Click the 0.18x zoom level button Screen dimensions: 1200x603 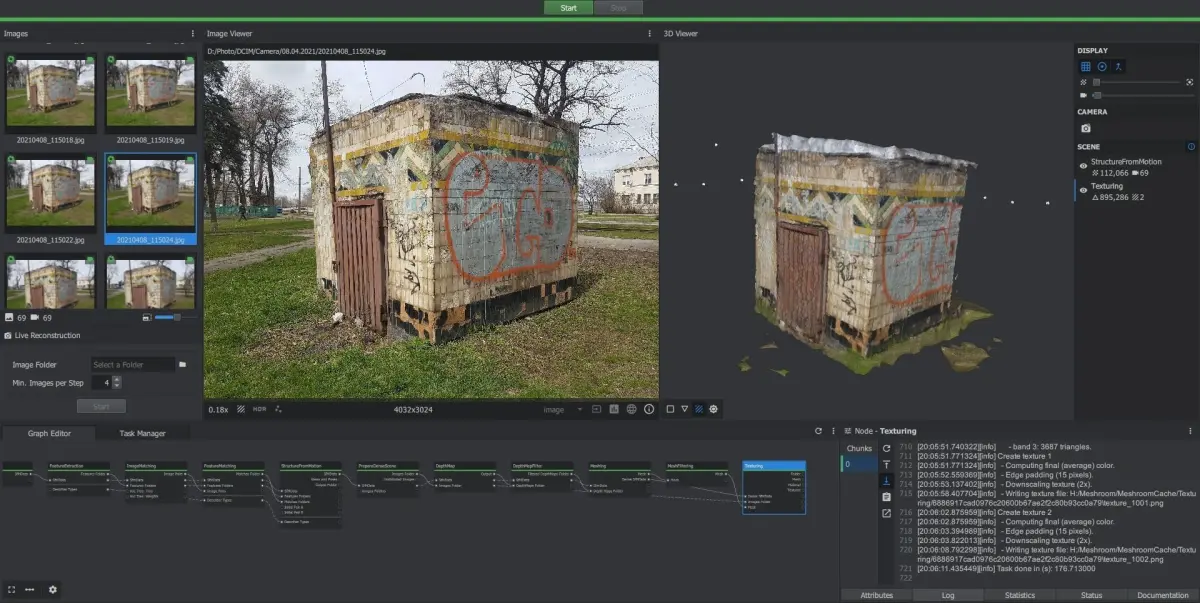218,409
